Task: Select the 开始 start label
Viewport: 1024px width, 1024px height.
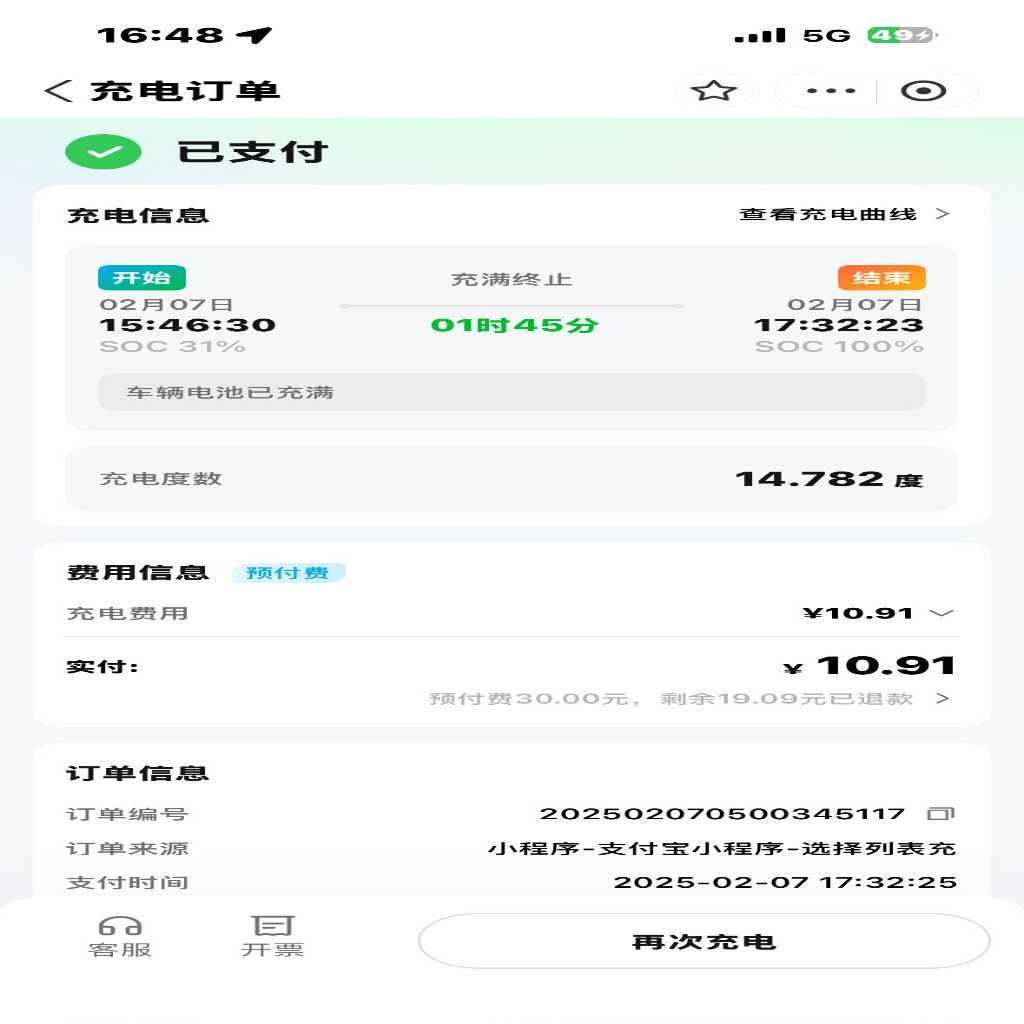Action: 142,278
